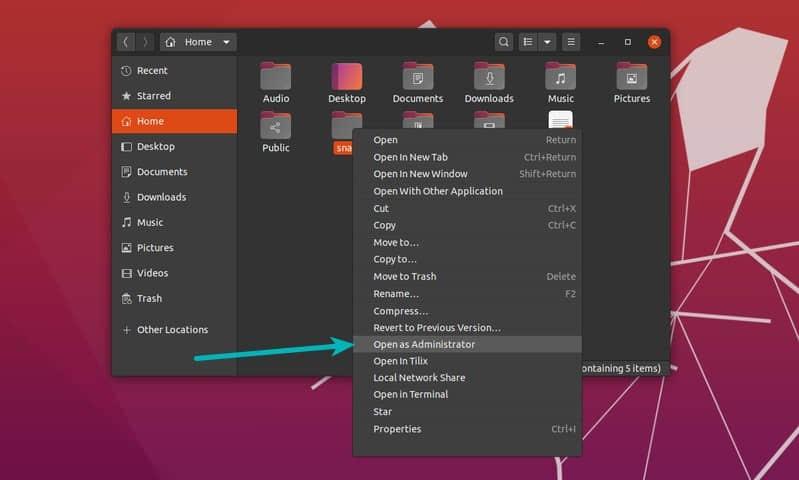Viewport: 799px width, 480px height.
Task: Open the view options dropdown arrow
Action: click(547, 42)
